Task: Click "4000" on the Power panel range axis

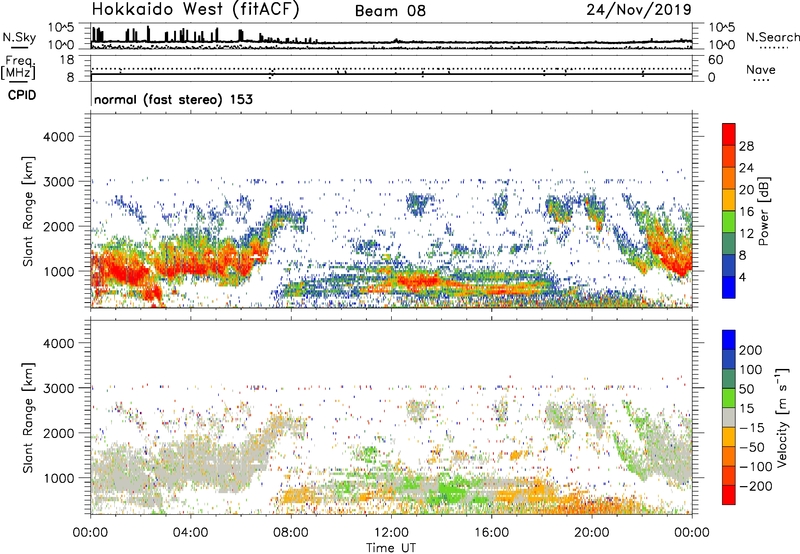Action: (x=58, y=137)
